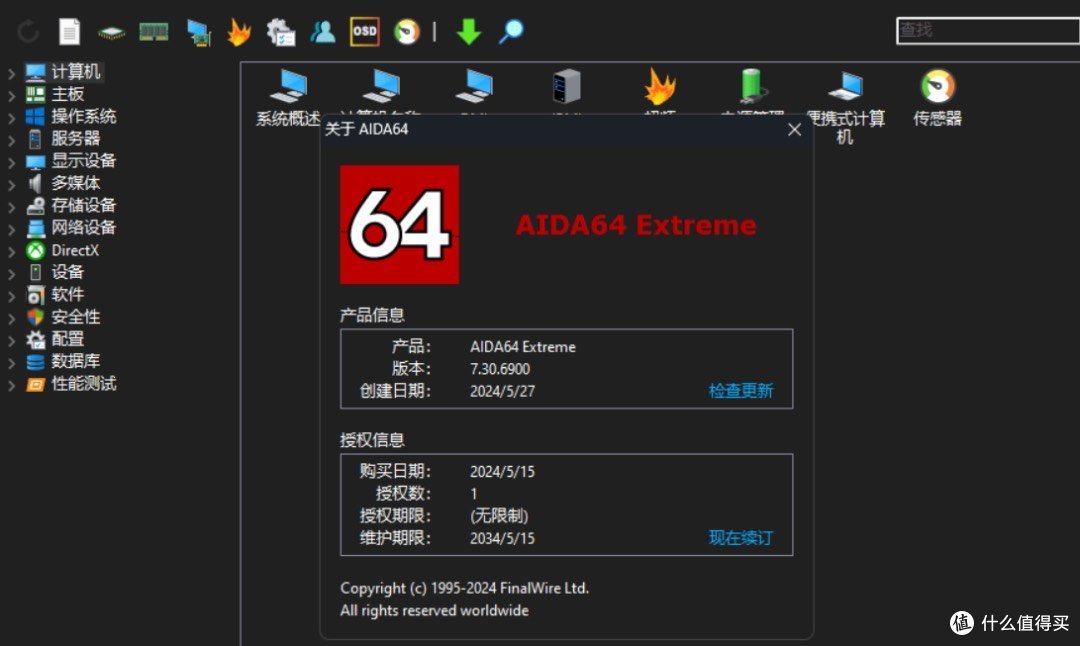Select 数据库 in the tree
Viewport: 1080px width, 646px height.
tap(76, 361)
